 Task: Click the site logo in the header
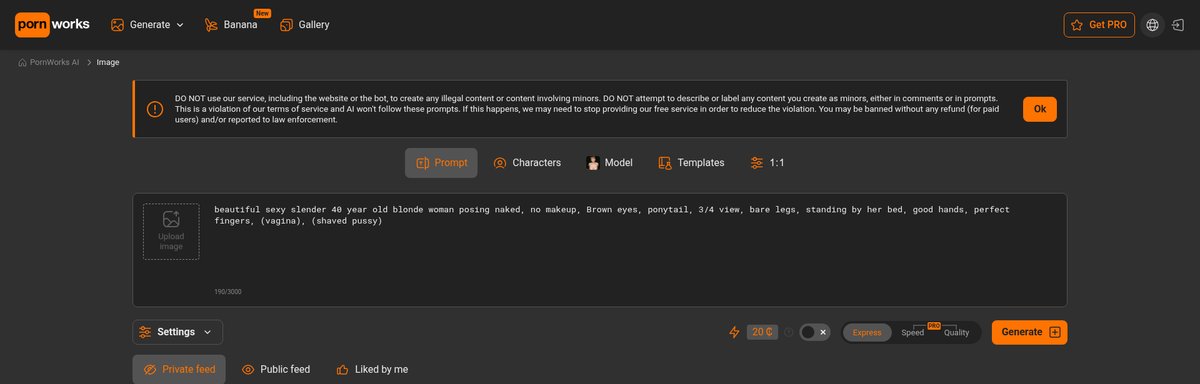tap(52, 25)
